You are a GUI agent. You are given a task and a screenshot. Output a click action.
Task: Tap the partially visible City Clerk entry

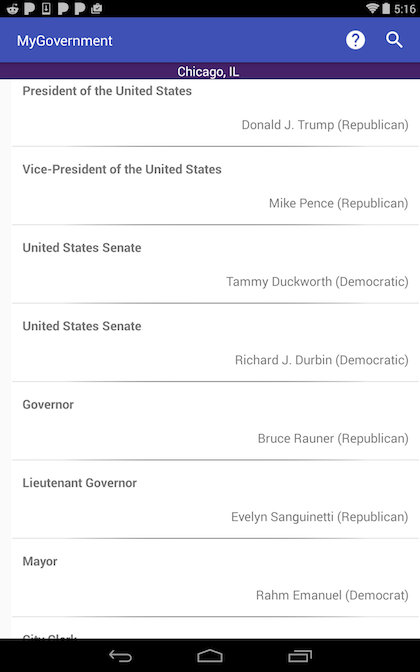(x=215, y=628)
